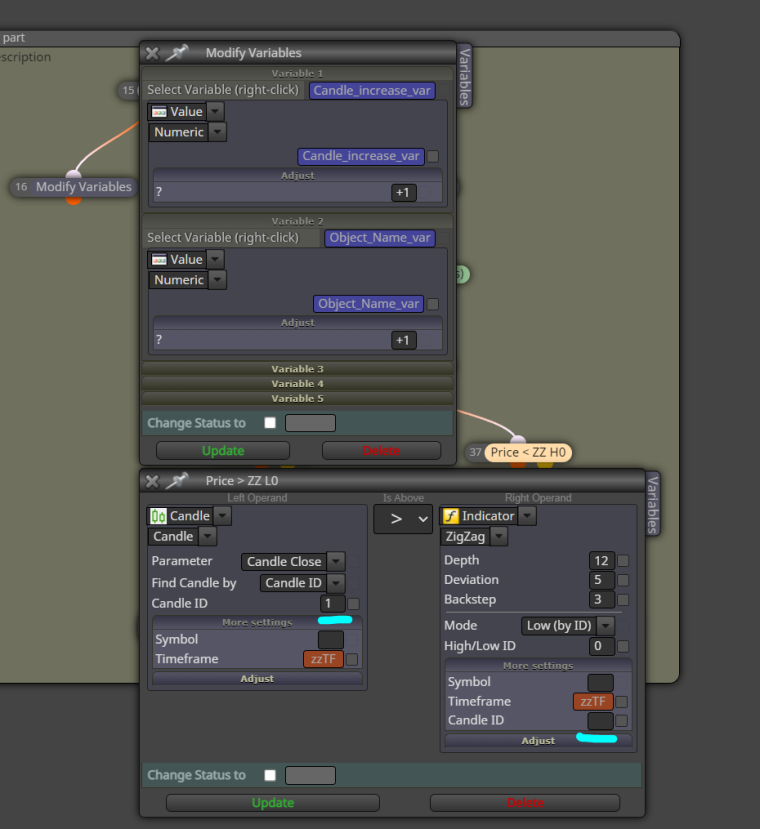Open Mode Low (by ID) dropdown

tap(606, 626)
